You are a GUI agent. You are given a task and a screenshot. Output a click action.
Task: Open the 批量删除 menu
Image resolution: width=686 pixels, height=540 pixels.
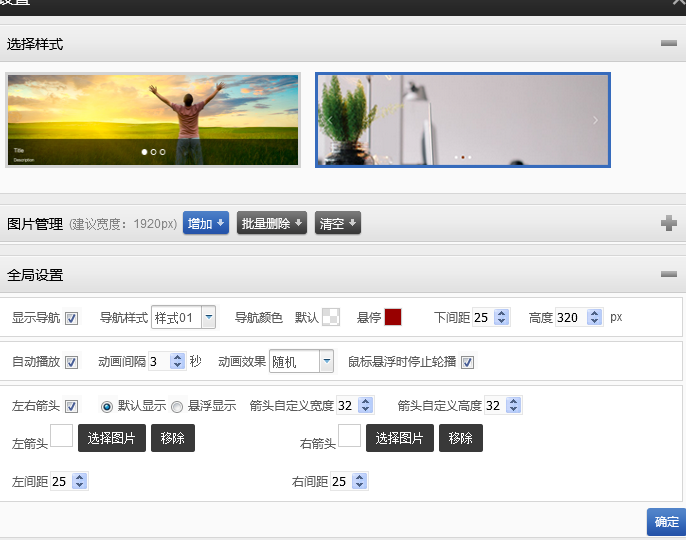271,223
